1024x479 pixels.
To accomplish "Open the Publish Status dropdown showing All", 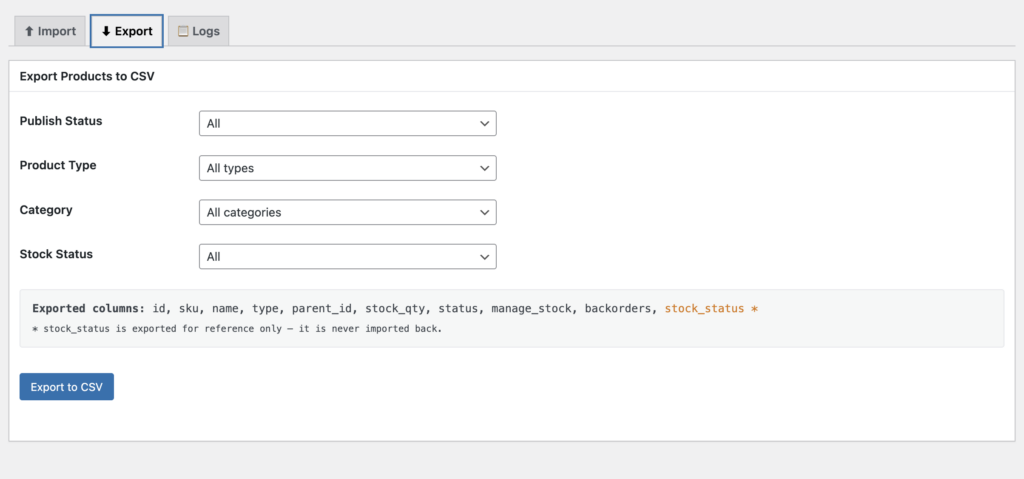I will tap(347, 123).
